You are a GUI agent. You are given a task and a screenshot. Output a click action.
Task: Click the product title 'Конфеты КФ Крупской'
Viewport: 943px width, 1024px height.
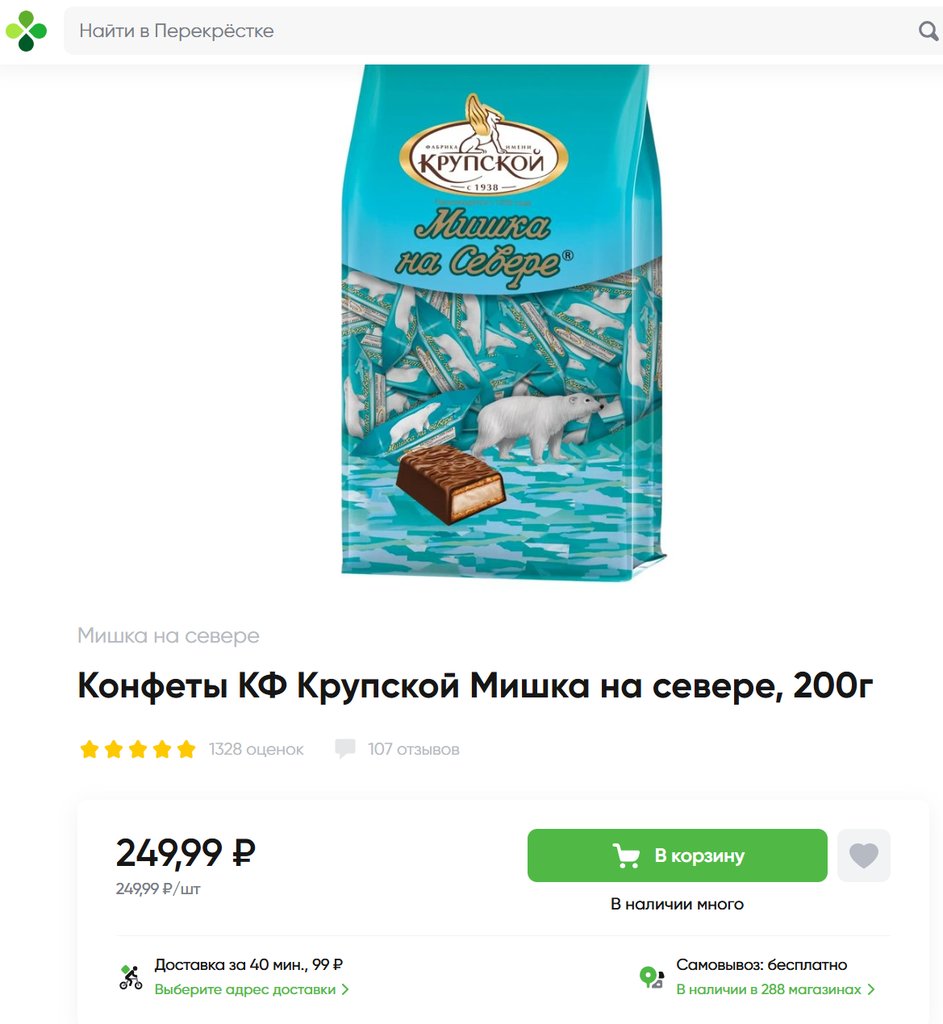pos(268,686)
